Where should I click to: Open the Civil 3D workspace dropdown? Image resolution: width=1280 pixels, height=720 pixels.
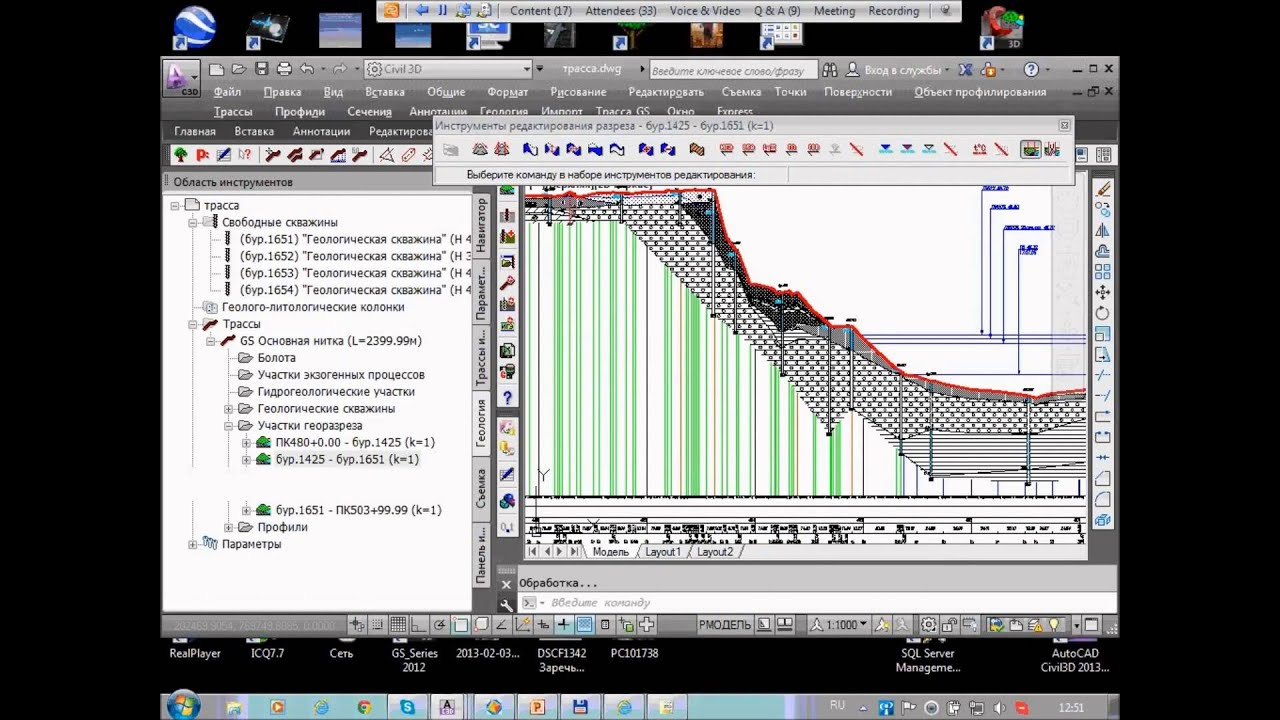coord(448,69)
